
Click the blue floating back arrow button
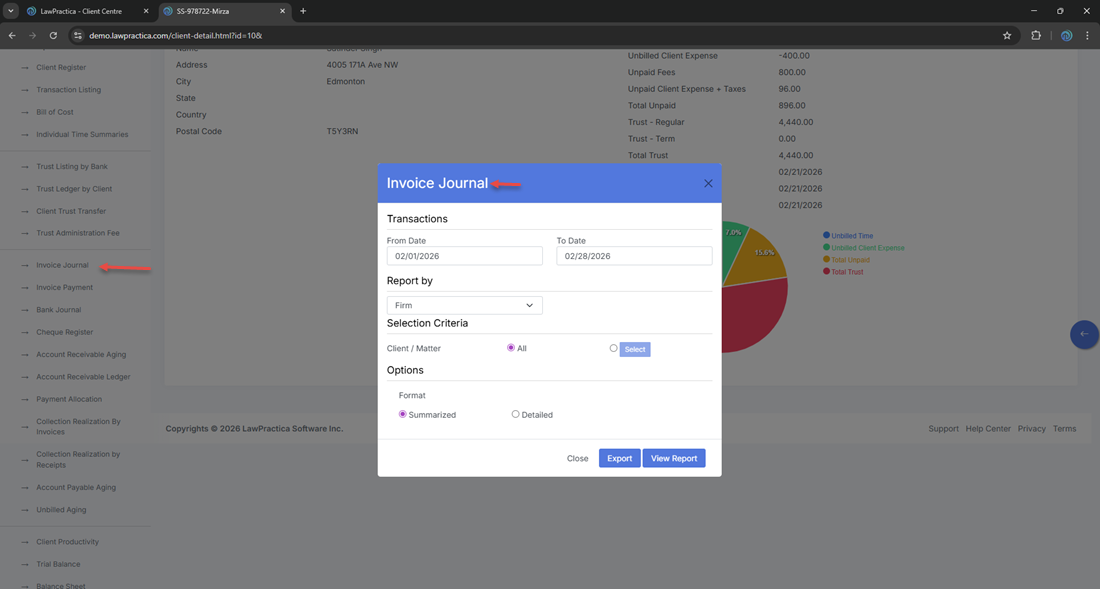[1084, 334]
